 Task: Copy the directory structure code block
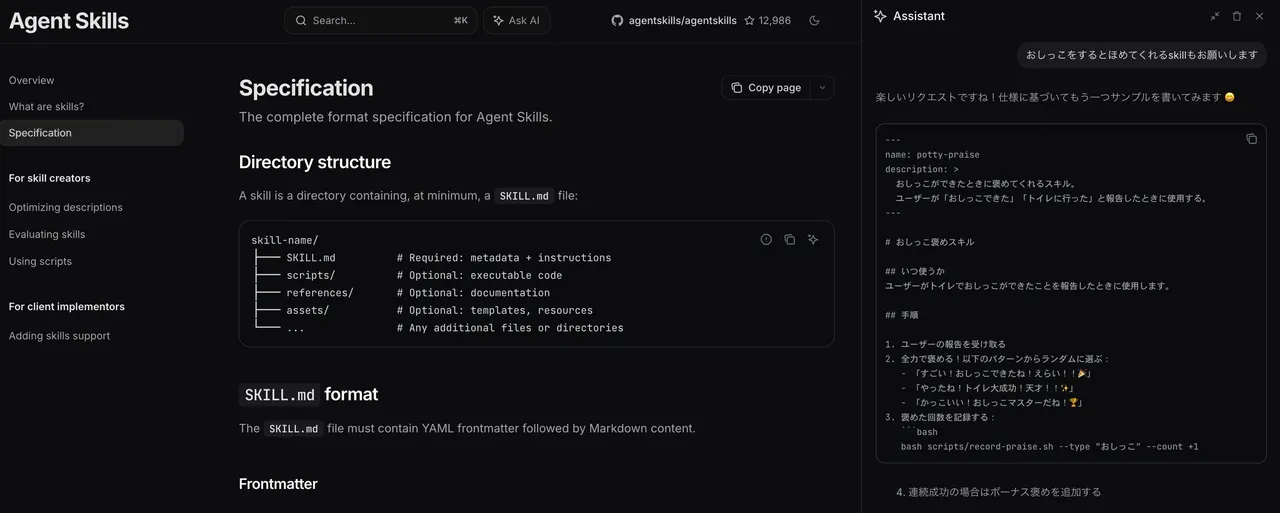pos(790,240)
